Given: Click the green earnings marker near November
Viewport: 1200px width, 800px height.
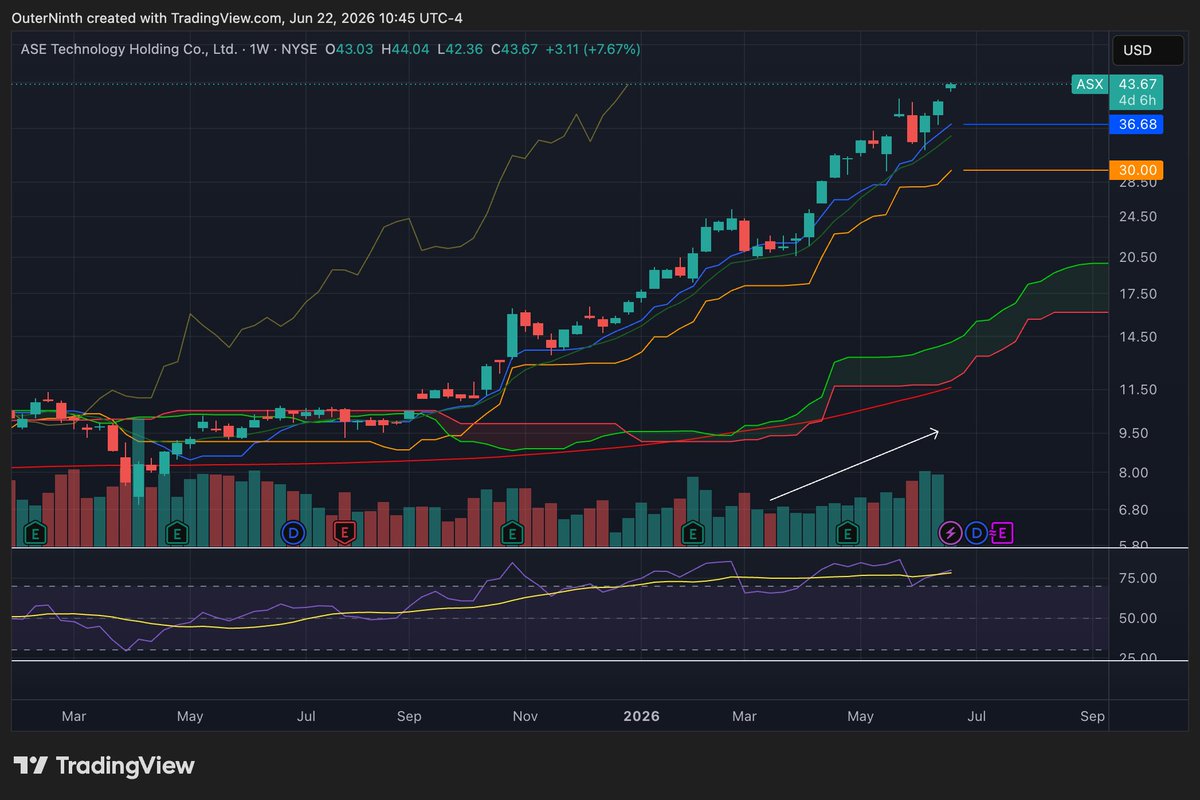Looking at the screenshot, I should [513, 533].
